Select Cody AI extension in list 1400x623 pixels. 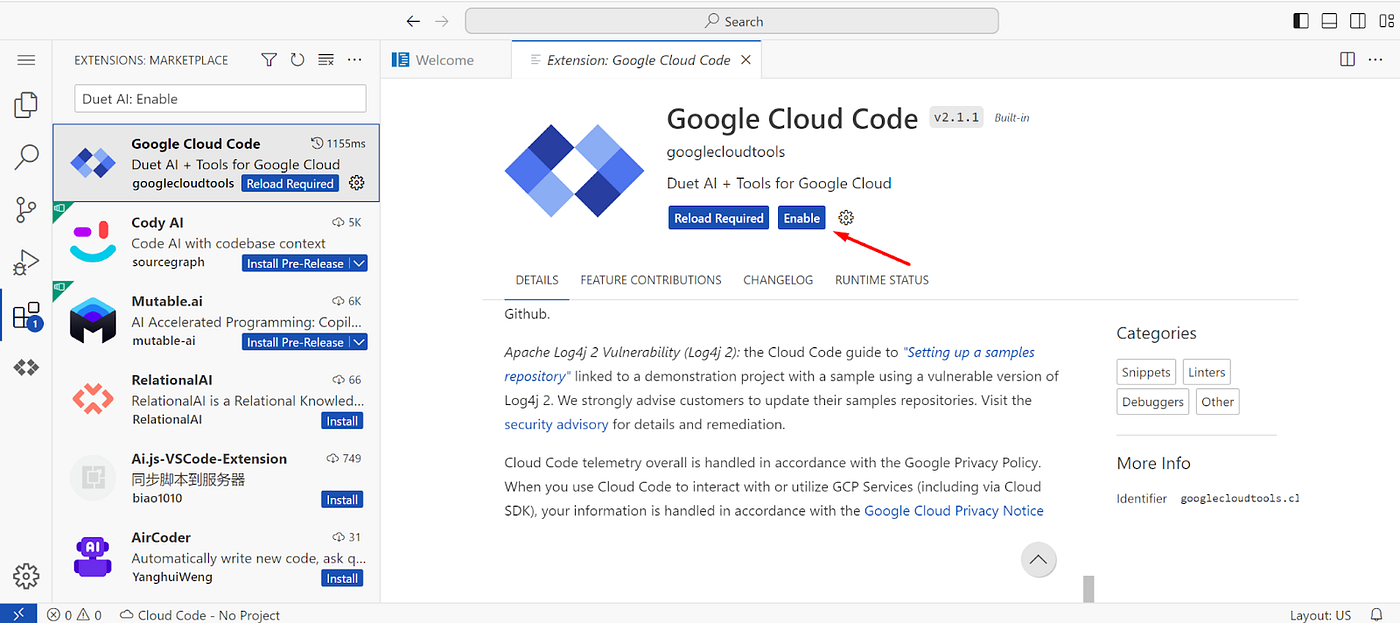[216, 242]
